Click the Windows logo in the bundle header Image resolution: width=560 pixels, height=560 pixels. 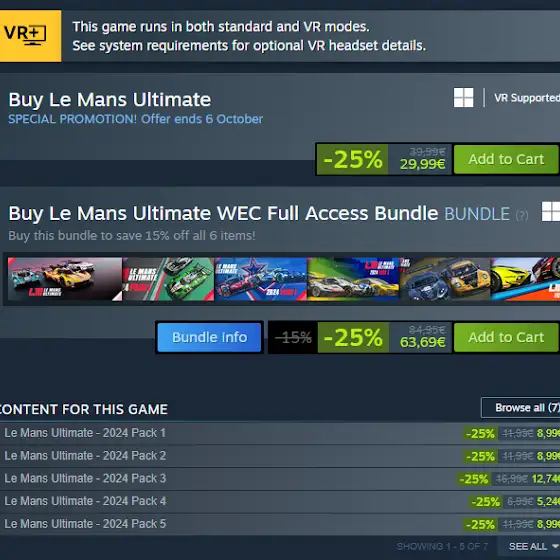pos(551,212)
